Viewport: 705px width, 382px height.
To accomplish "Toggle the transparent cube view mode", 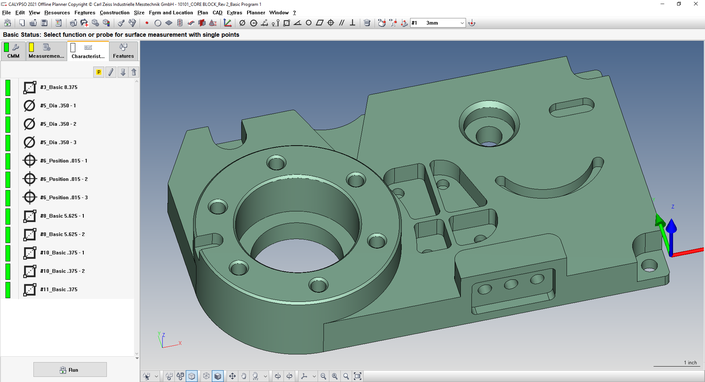I will point(192,376).
